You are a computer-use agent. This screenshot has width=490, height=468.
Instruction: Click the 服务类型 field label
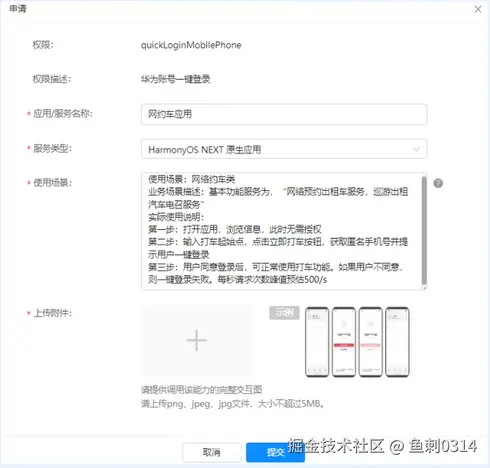pos(52,148)
